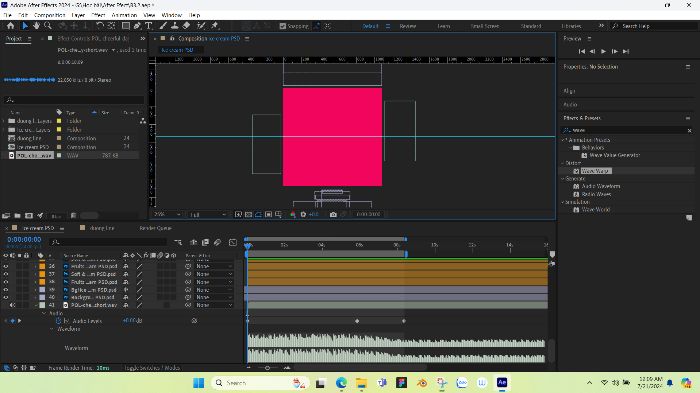The width and height of the screenshot is (700, 393).
Task: Open parent dropdown for layer 37
Action: 214,274
